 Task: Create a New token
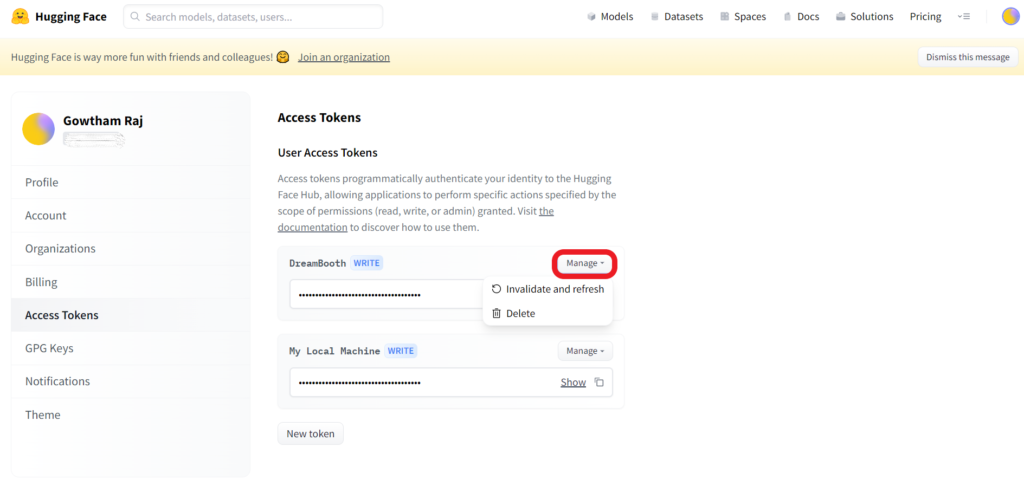pyautogui.click(x=310, y=434)
